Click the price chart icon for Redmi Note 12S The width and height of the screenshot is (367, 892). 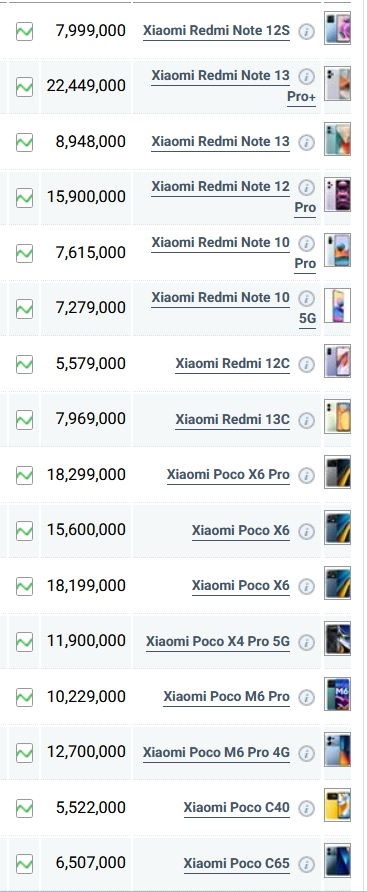coord(24,31)
